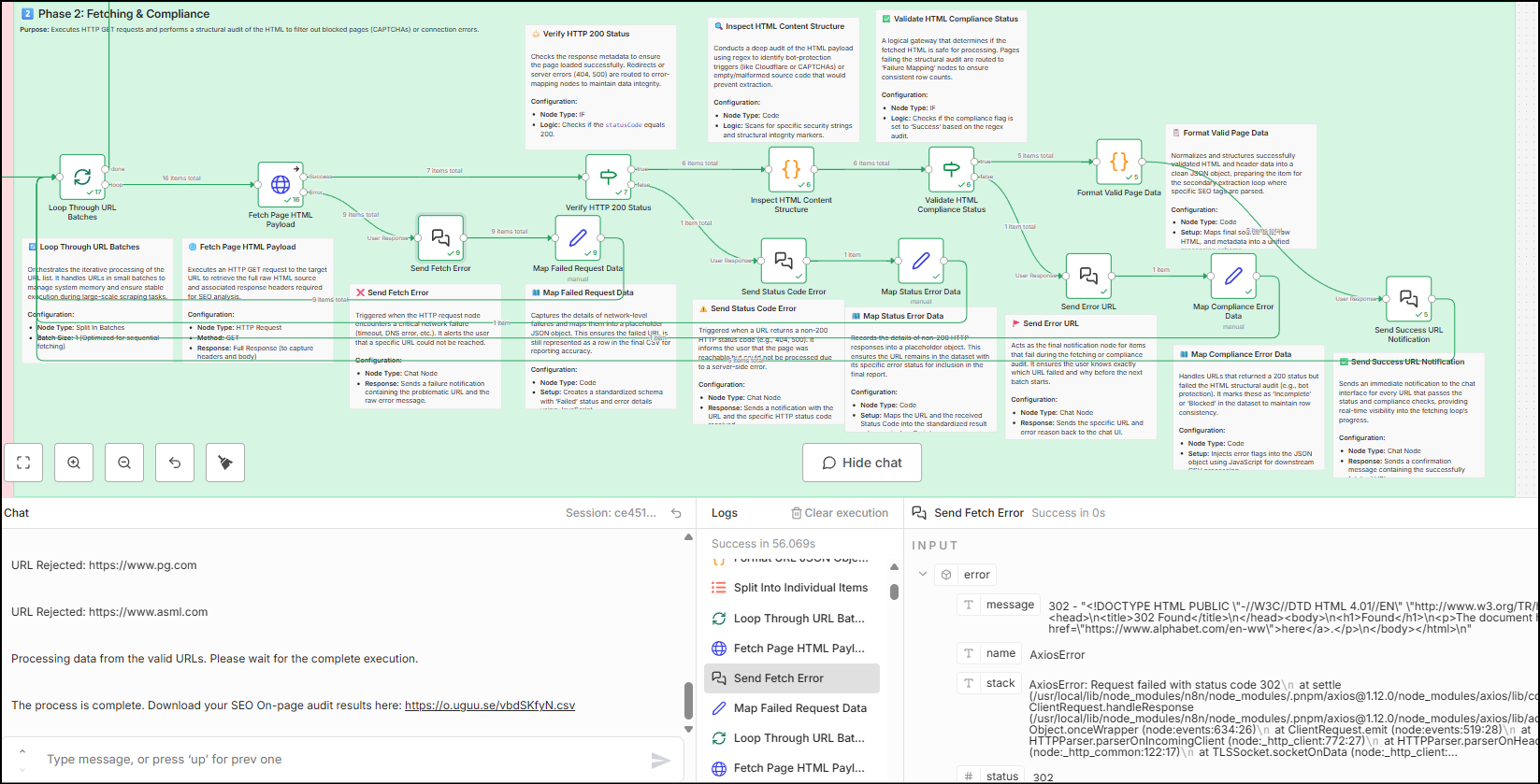1540x784 pixels.
Task: Click the 'URL Rejected: https://www.asml.com' message
Action: [x=109, y=612]
